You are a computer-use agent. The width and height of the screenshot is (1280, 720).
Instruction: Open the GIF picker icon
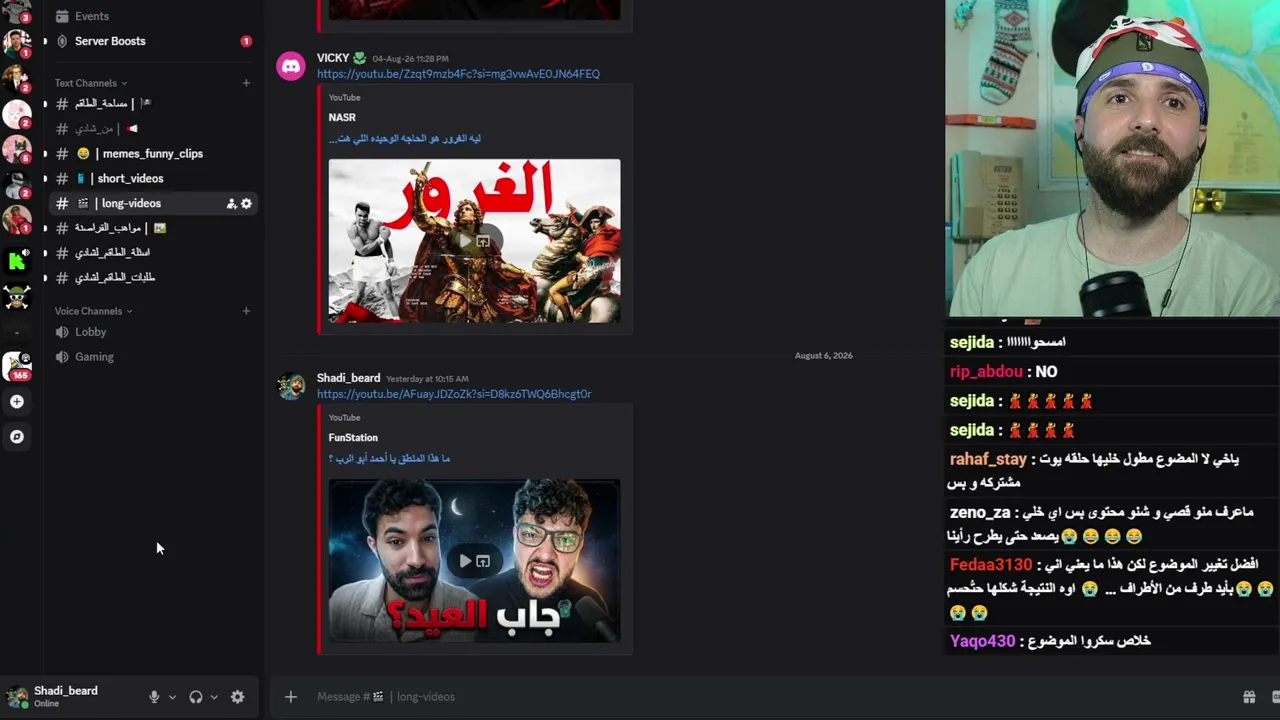tap(1275, 697)
